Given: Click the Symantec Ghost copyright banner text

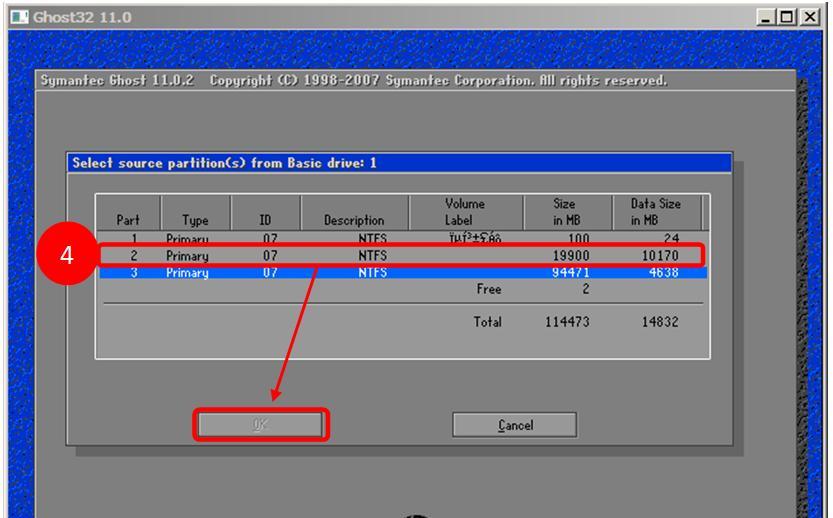Looking at the screenshot, I should coord(354,80).
